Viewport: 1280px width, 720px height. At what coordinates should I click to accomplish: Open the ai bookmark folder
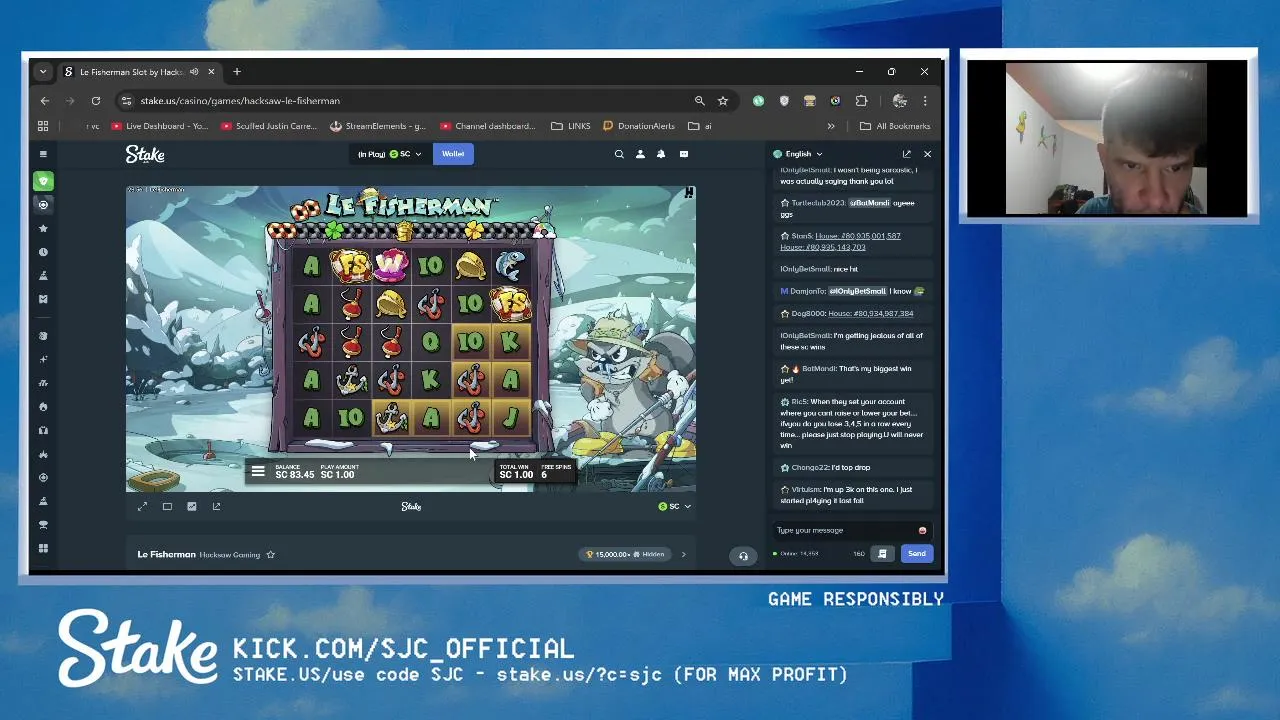tap(700, 126)
